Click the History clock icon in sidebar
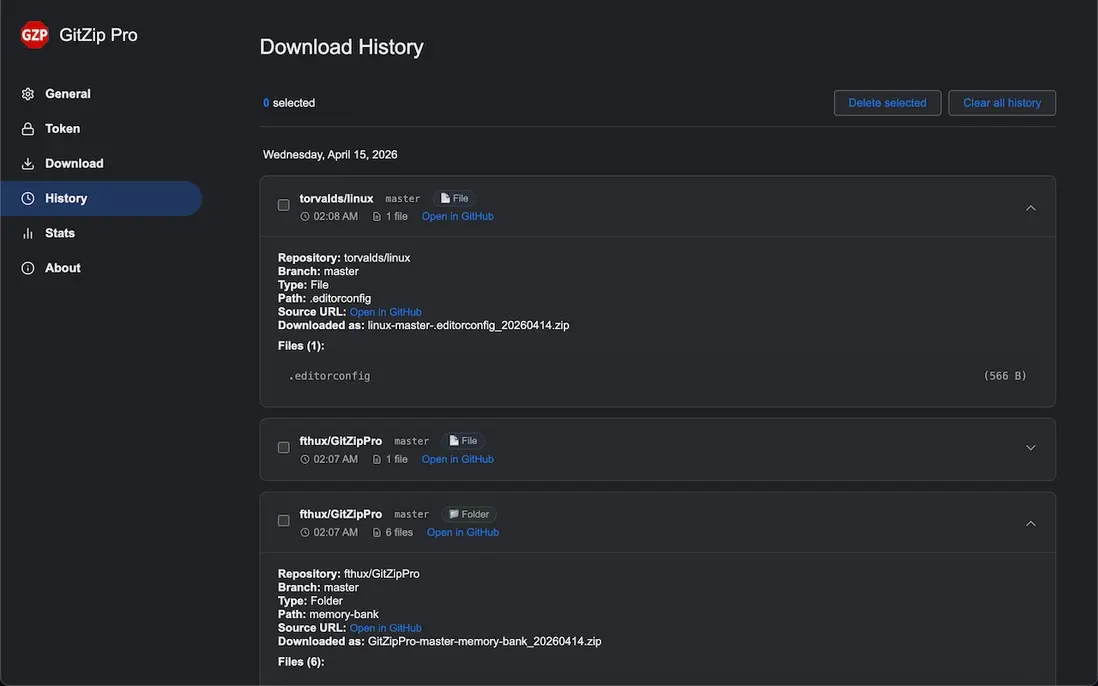This screenshot has width=1098, height=686. tap(27, 199)
